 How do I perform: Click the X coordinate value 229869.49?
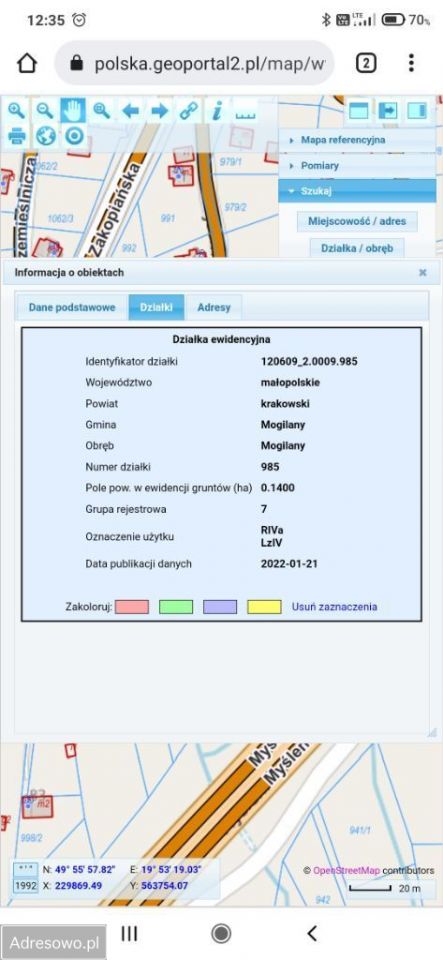[78, 885]
